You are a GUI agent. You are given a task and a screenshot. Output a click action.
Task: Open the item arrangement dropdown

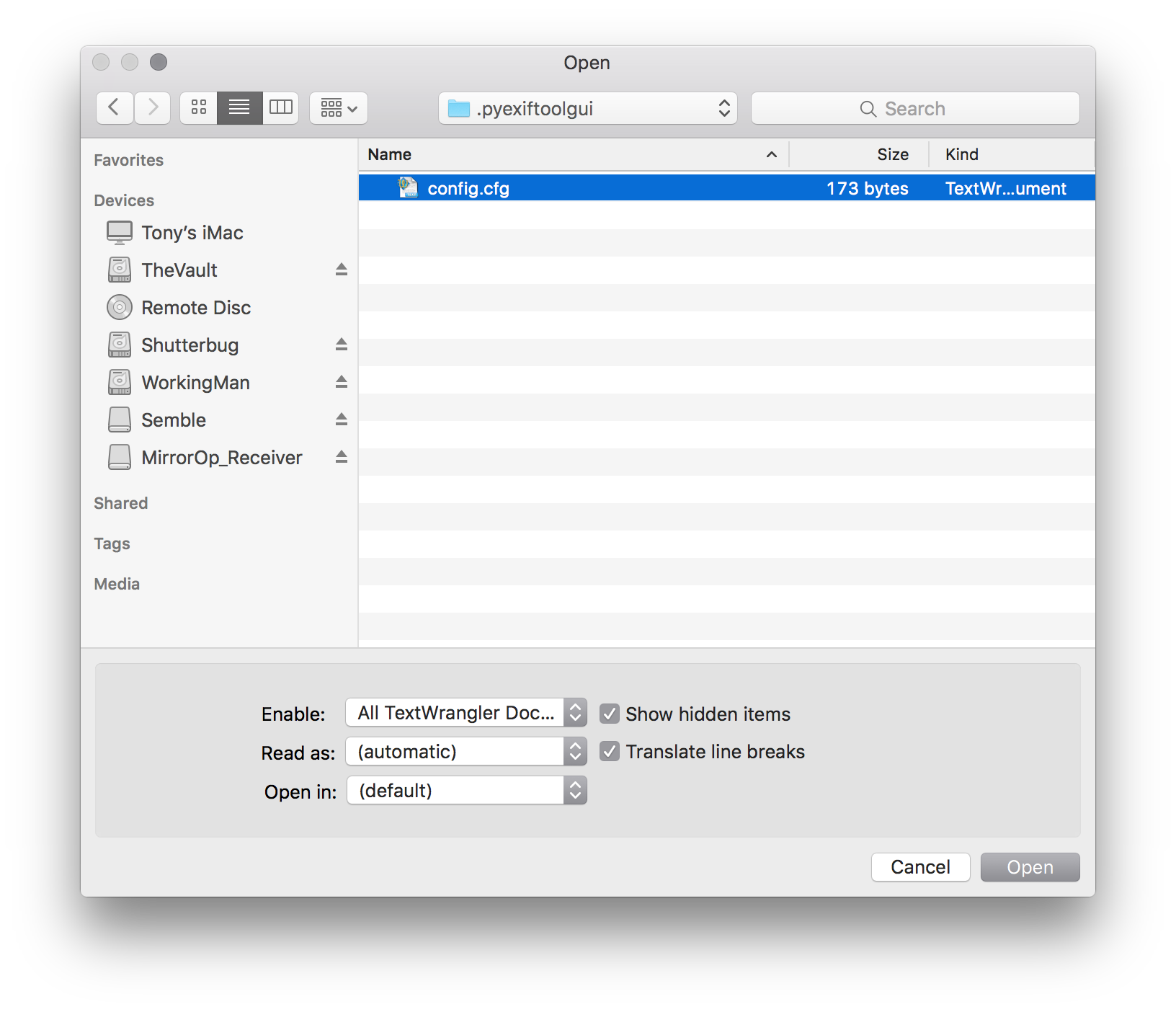339,108
